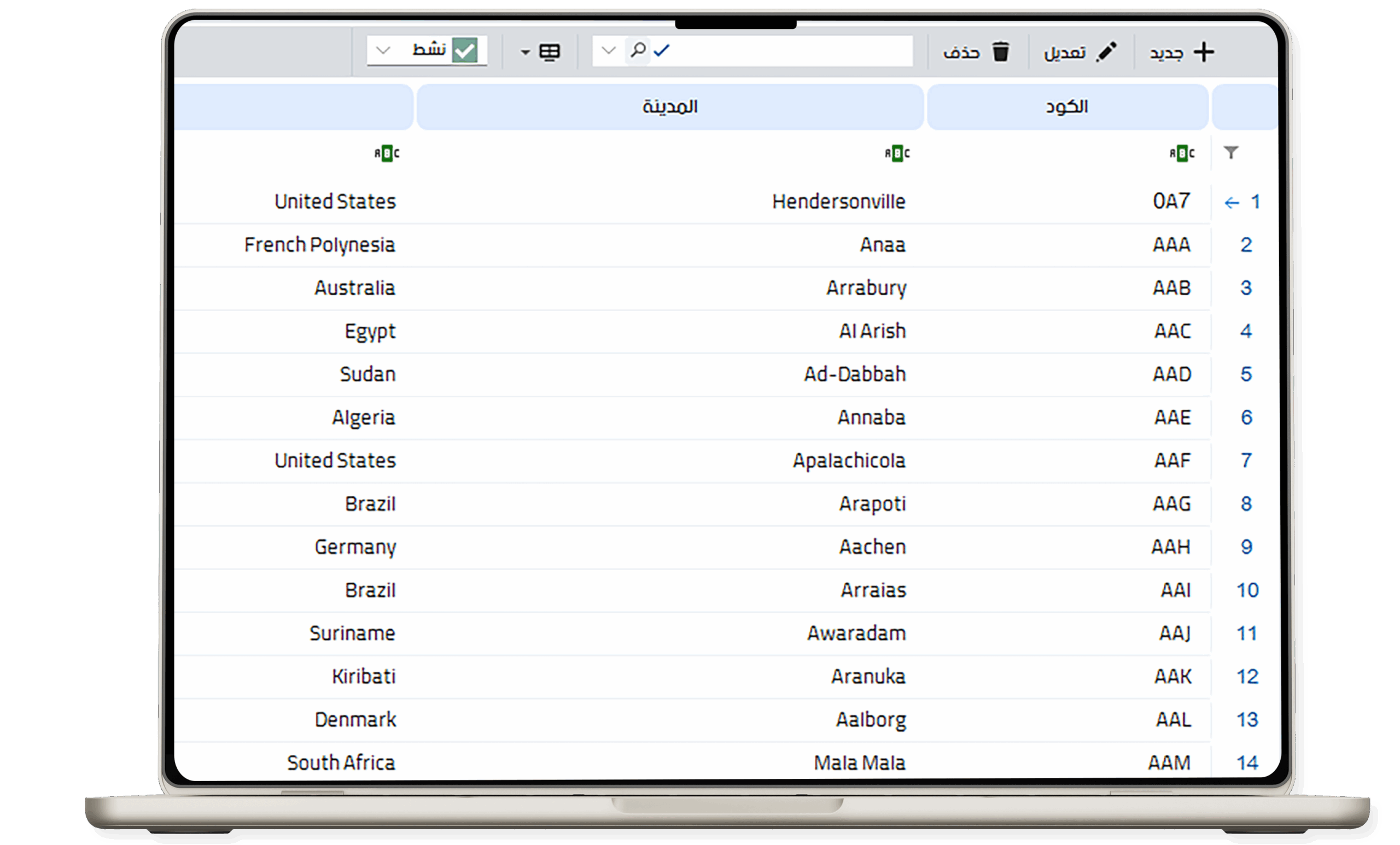Expand the table view options arrow
Screen dimensions: 1400x845
click(x=526, y=53)
